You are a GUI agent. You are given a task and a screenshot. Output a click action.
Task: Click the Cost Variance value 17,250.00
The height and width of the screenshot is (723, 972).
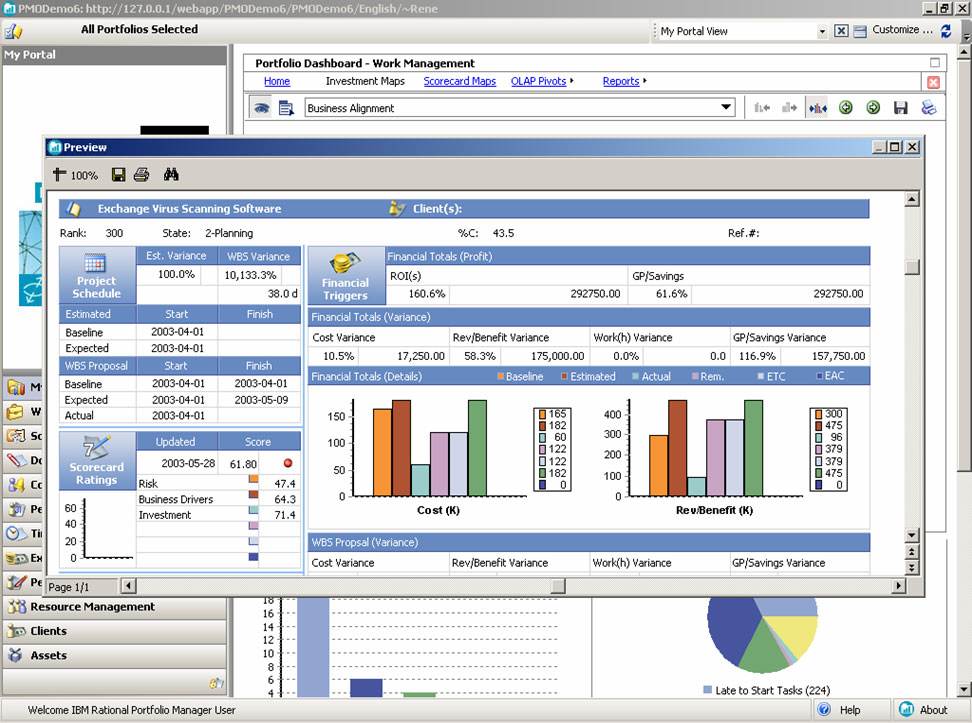(x=421, y=356)
